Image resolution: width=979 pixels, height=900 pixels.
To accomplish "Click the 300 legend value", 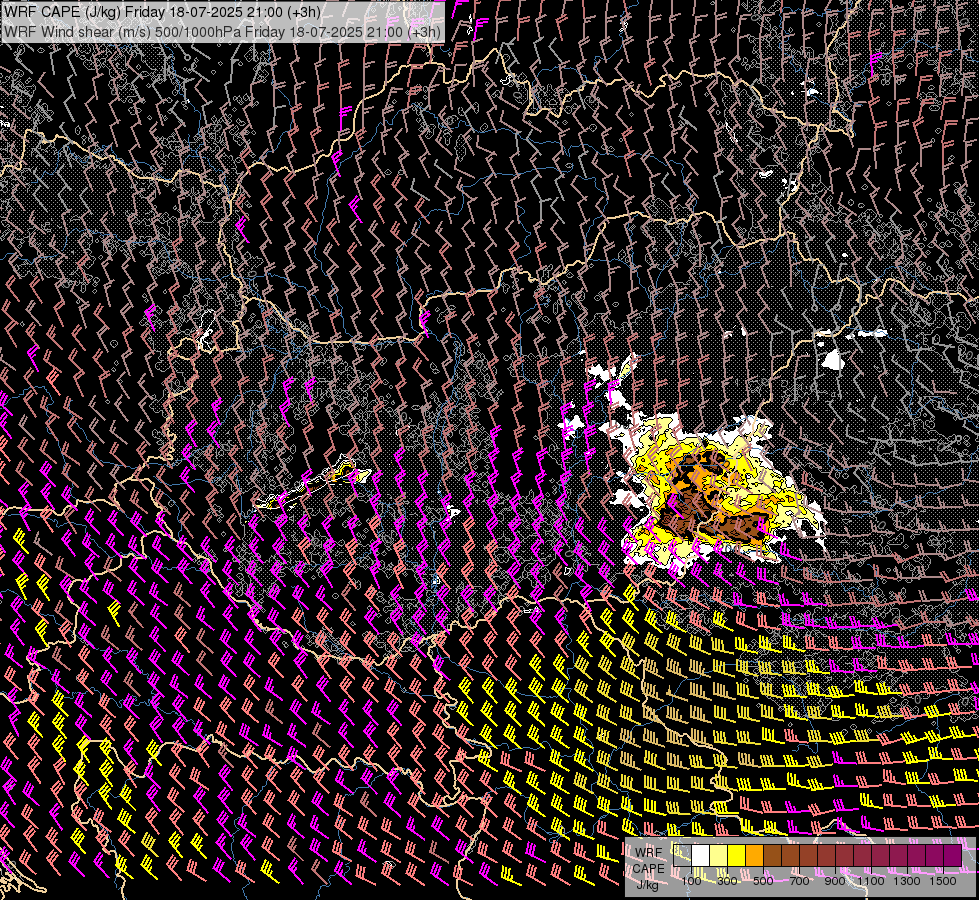I will pyautogui.click(x=727, y=881).
